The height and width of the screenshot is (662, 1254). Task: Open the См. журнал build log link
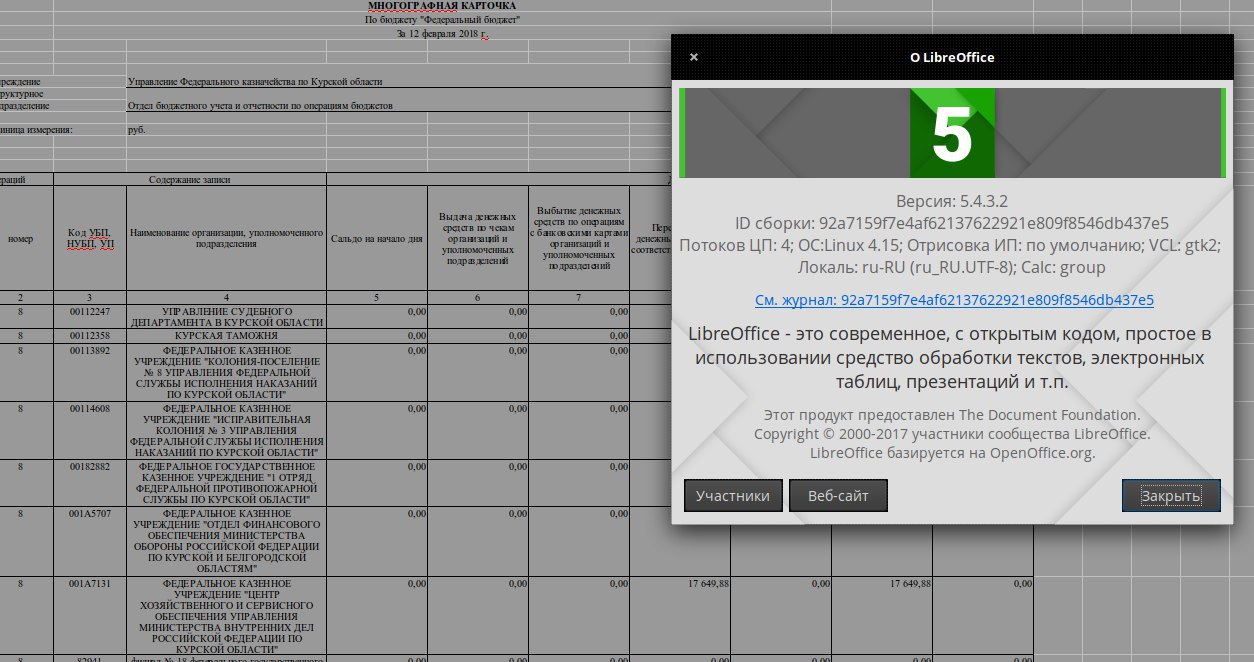pyautogui.click(x=954, y=299)
